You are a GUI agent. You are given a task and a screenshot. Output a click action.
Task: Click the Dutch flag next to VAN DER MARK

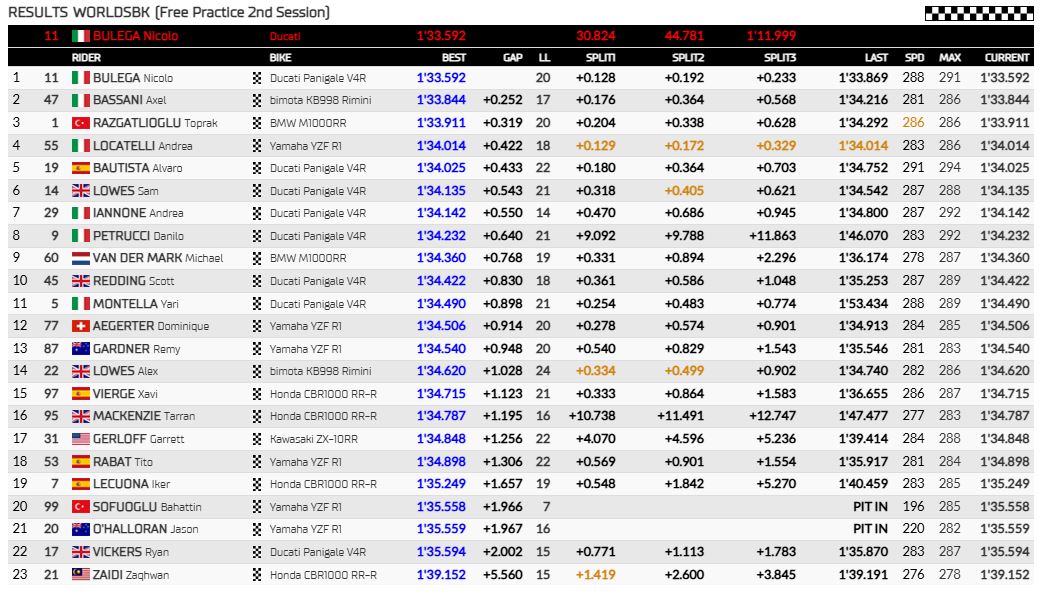[81, 258]
